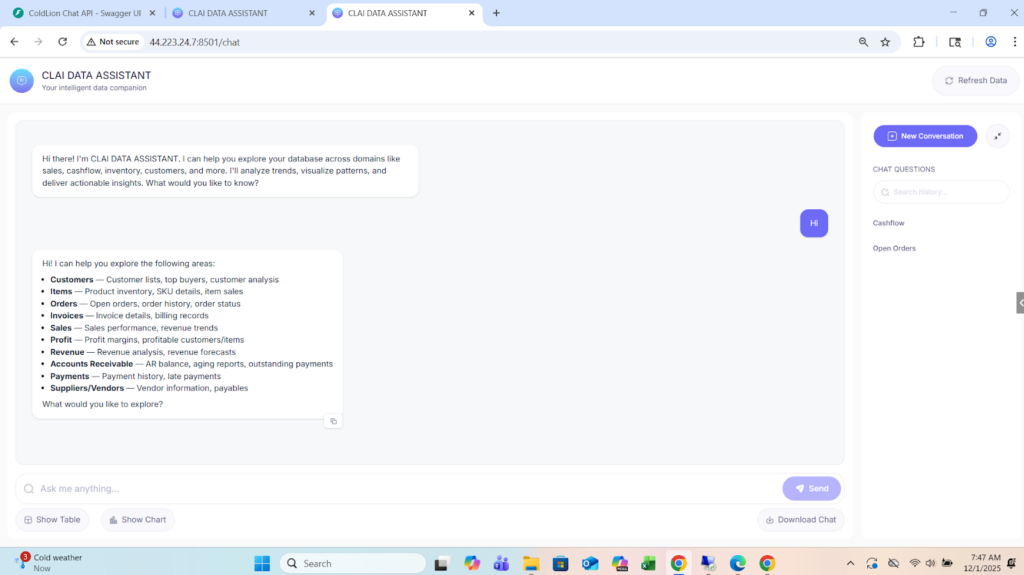Focus the Ask me anything input field

[x=400, y=488]
